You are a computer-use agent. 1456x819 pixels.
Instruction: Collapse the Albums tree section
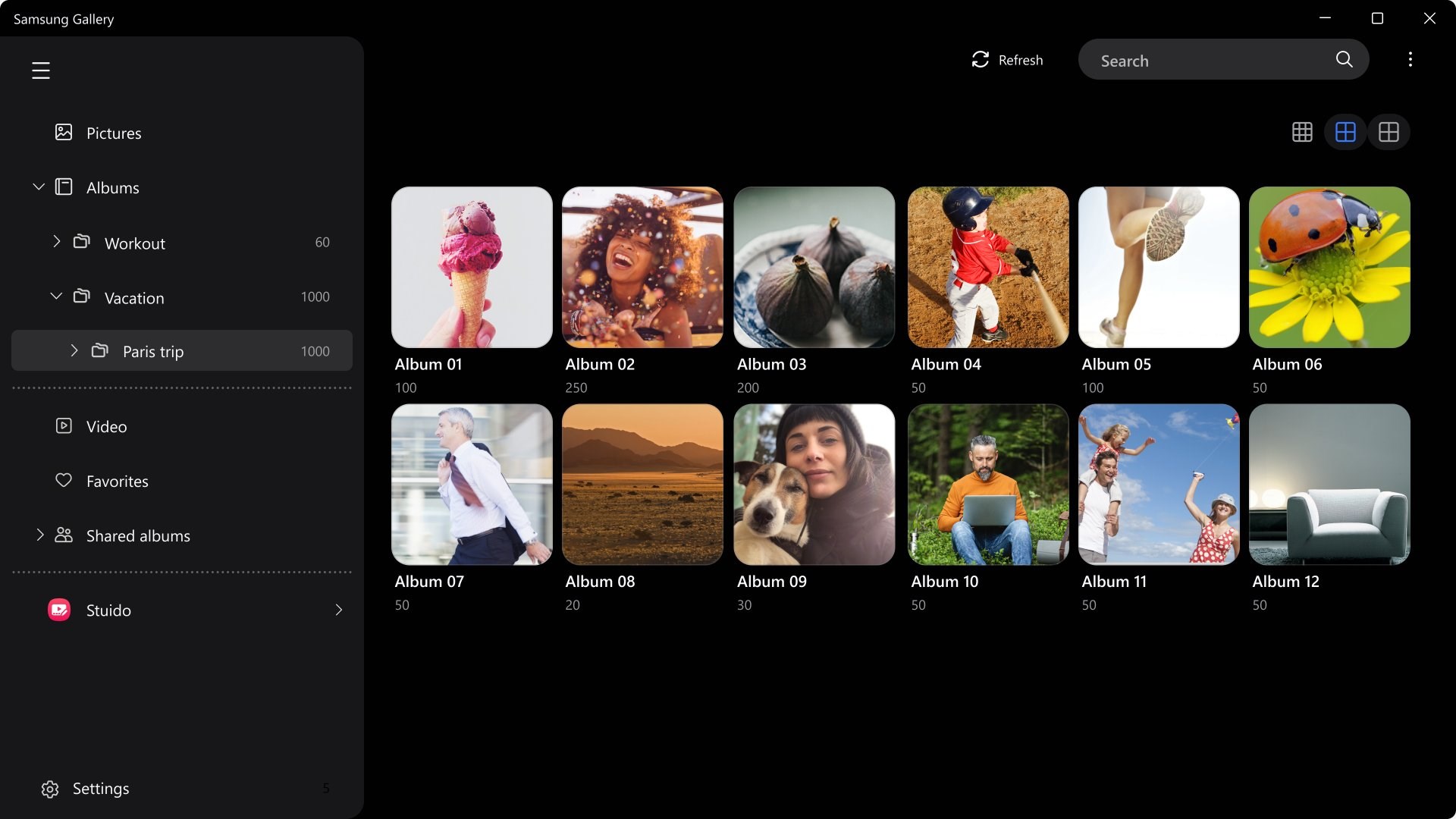pyautogui.click(x=39, y=187)
